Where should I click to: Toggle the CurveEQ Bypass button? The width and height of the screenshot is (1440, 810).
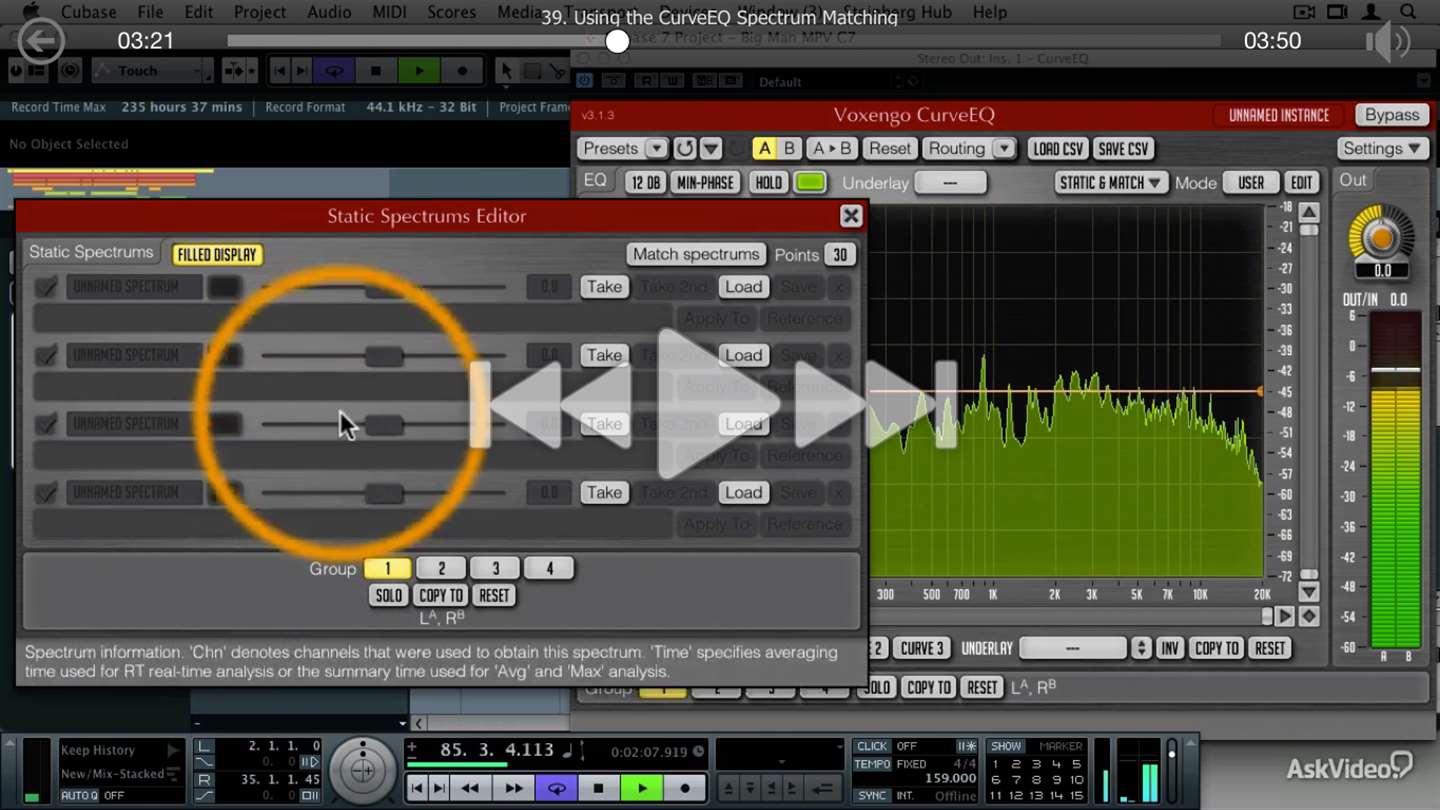click(x=1392, y=115)
